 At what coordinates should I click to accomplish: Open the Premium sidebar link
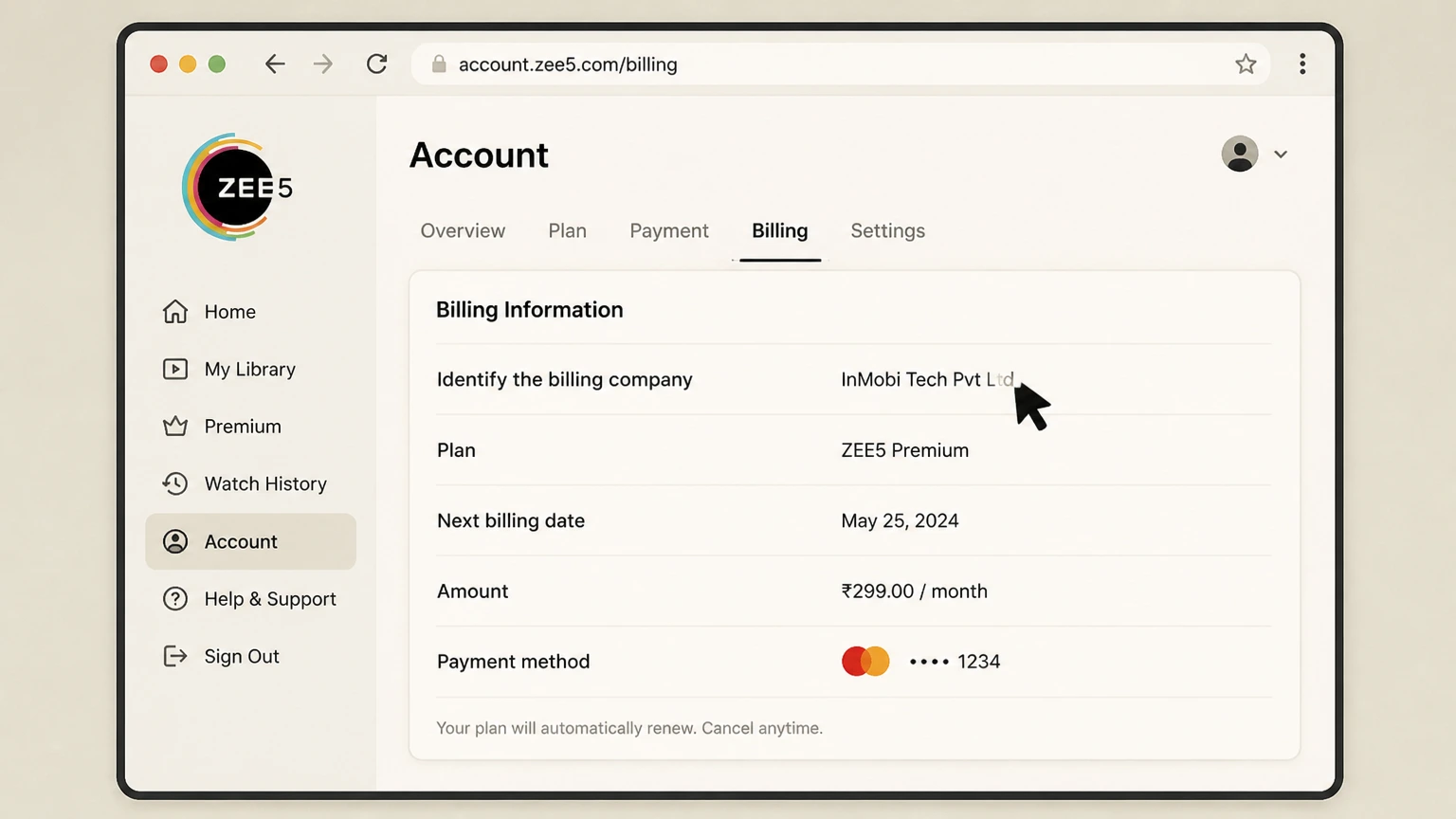[x=243, y=427]
